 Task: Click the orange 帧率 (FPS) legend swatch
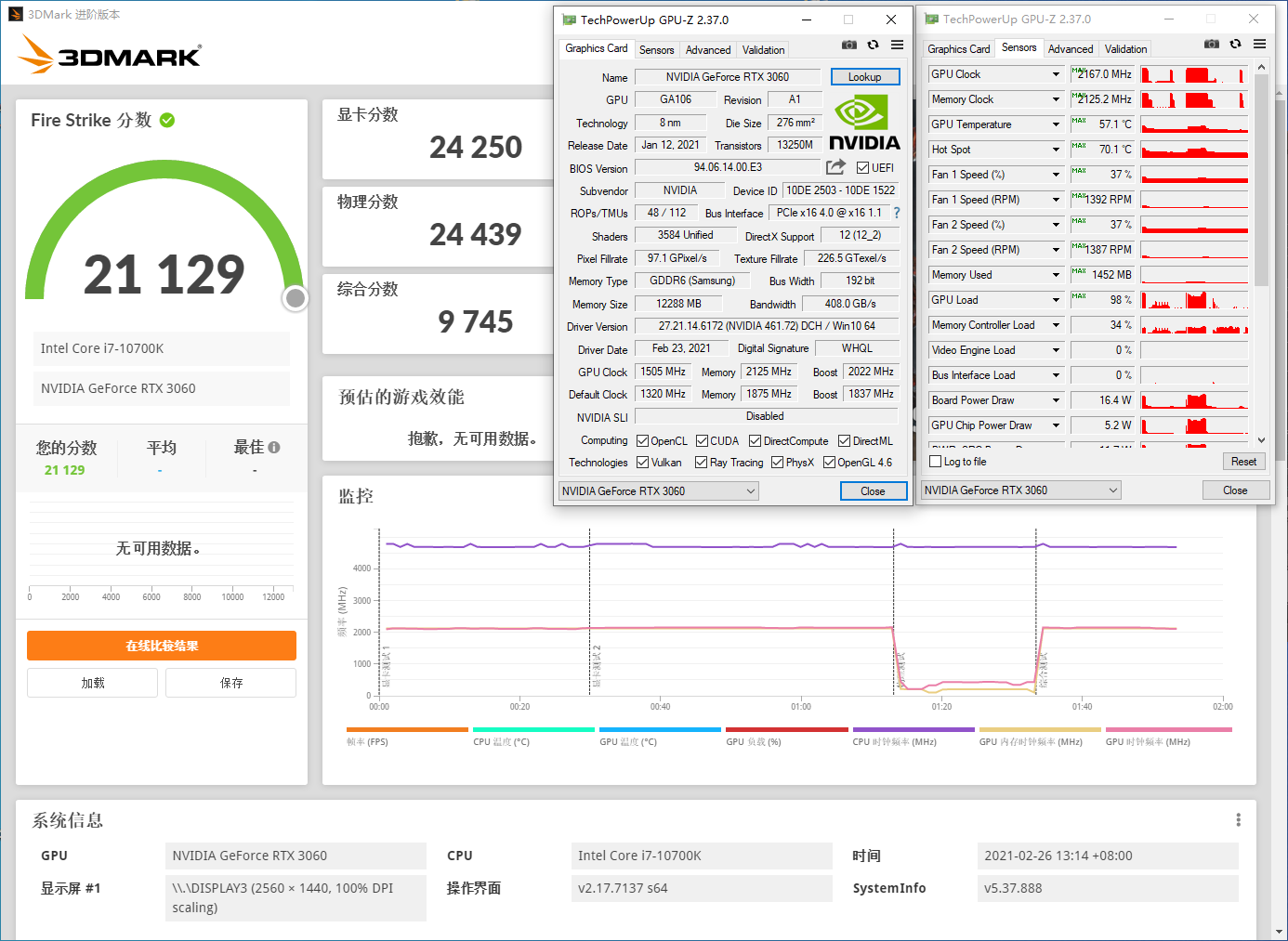pos(407,729)
